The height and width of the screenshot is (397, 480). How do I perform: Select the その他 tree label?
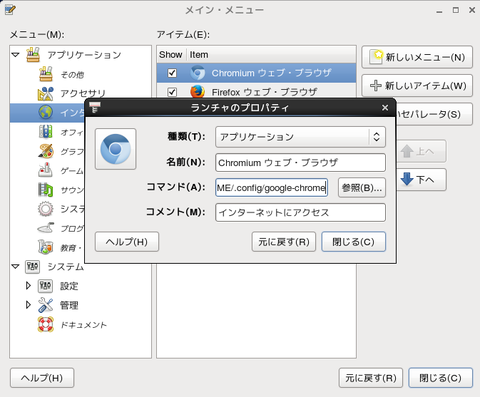pyautogui.click(x=72, y=74)
